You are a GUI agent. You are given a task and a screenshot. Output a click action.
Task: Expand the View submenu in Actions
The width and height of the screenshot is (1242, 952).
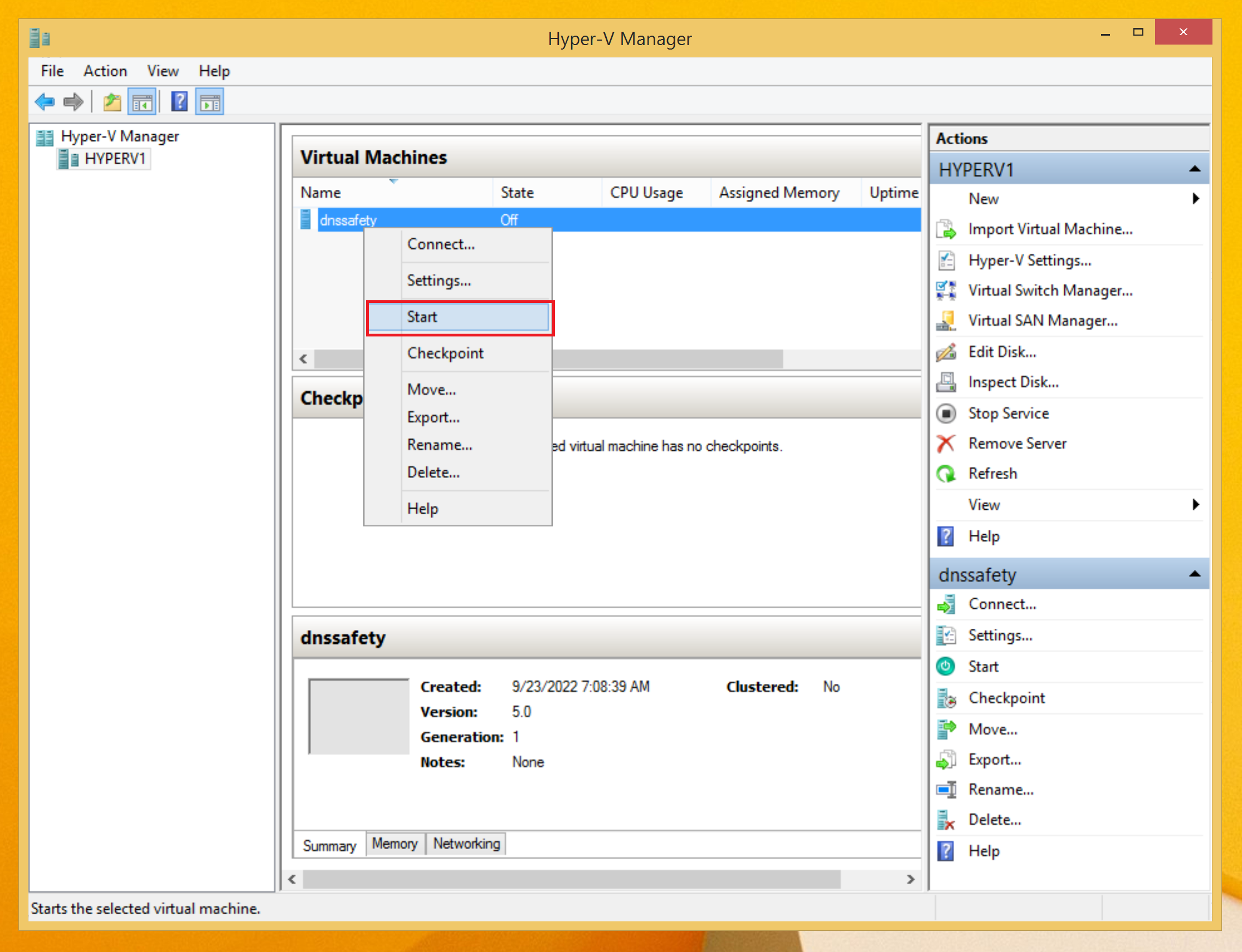[1196, 504]
